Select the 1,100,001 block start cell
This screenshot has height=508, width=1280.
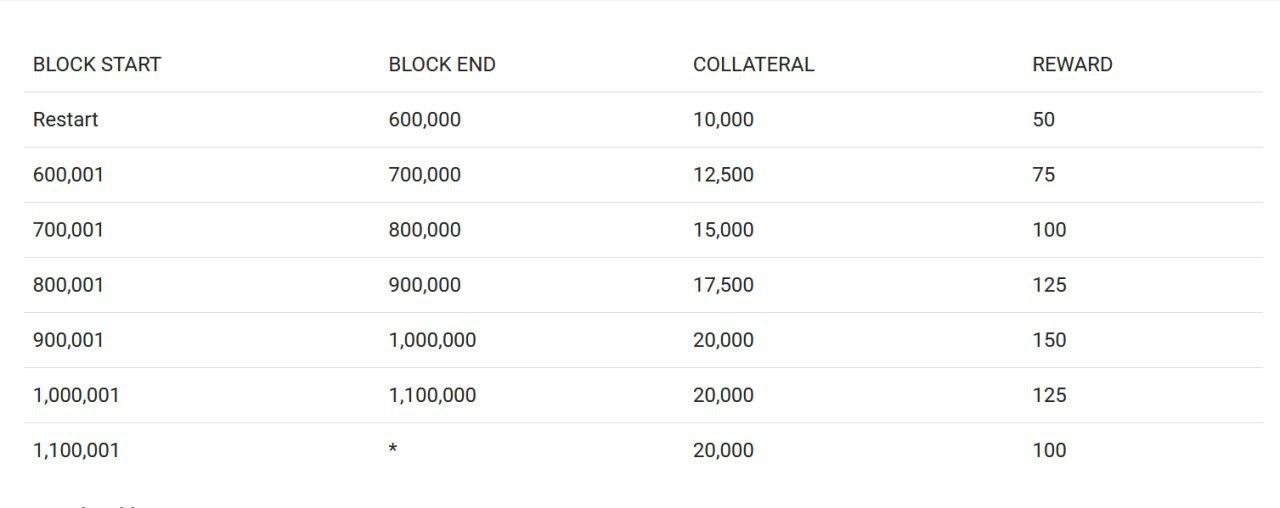tap(76, 450)
